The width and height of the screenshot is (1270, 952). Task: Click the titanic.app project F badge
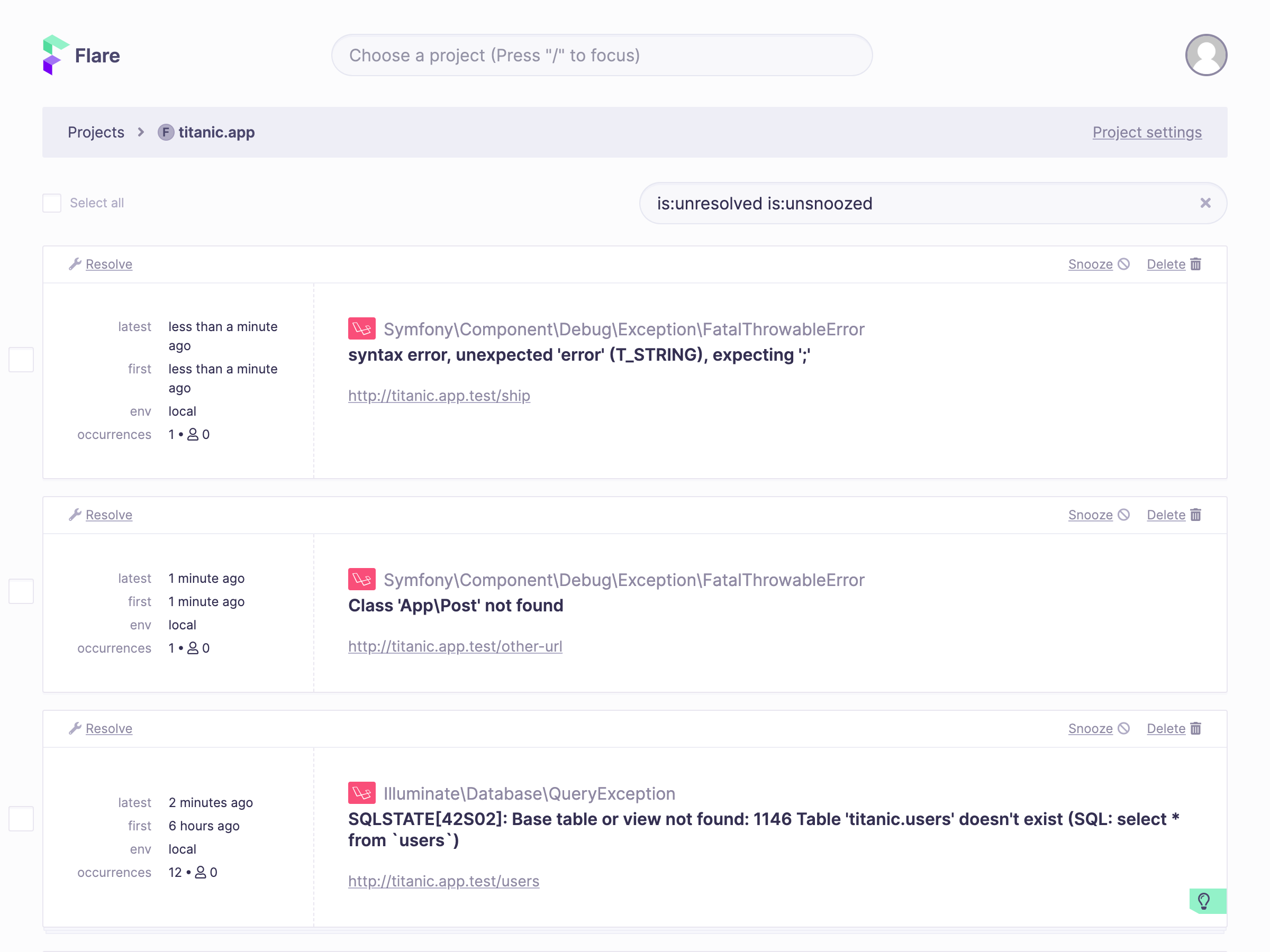pyautogui.click(x=166, y=133)
